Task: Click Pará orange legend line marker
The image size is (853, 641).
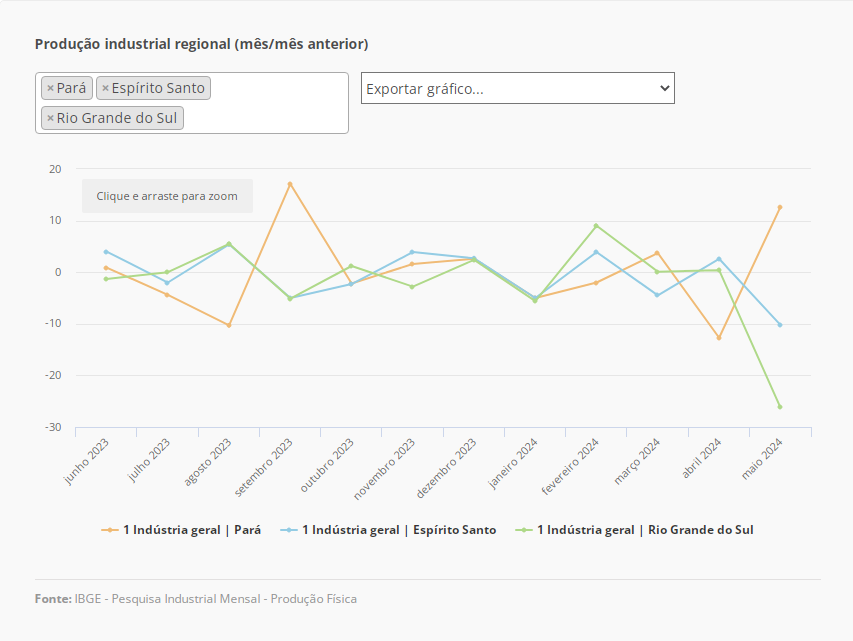Action: (x=110, y=530)
